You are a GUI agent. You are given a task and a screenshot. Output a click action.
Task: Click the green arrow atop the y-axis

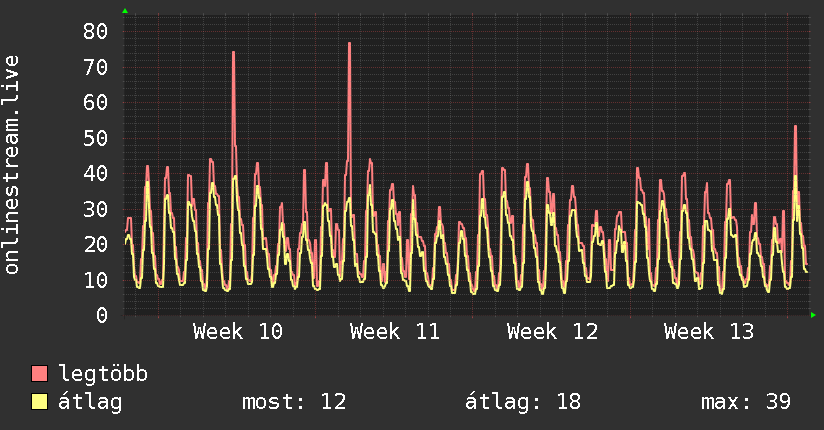125,11
